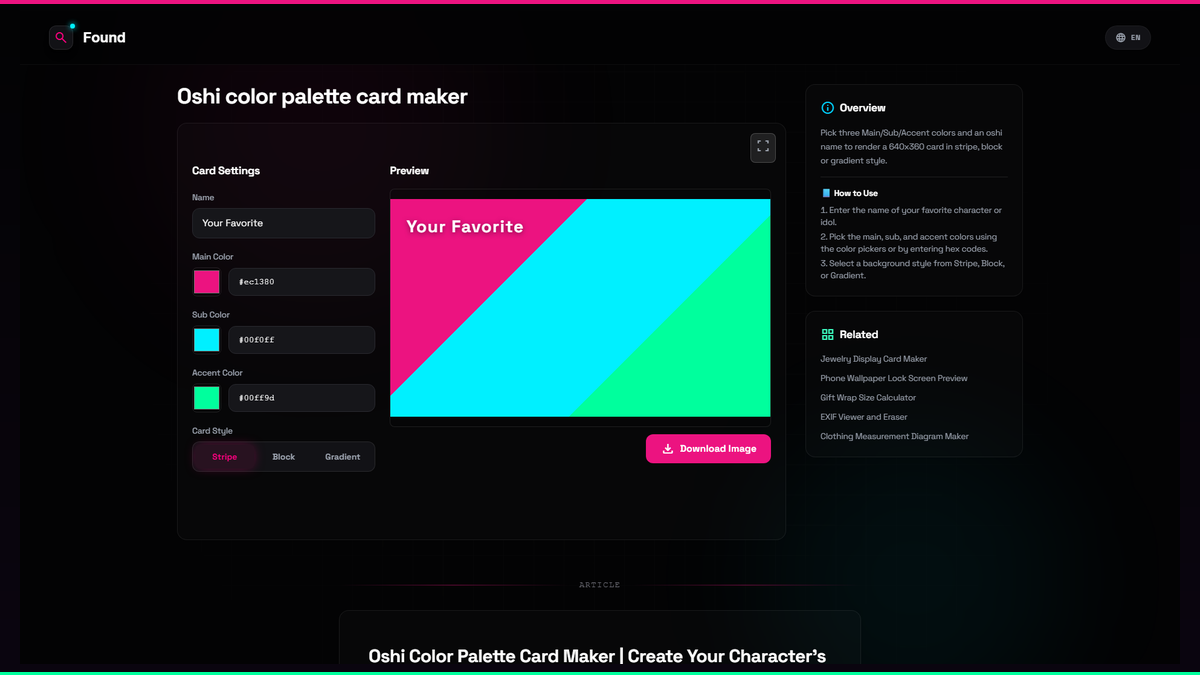Select the Gradient card style
The width and height of the screenshot is (1200, 675).
coord(342,457)
